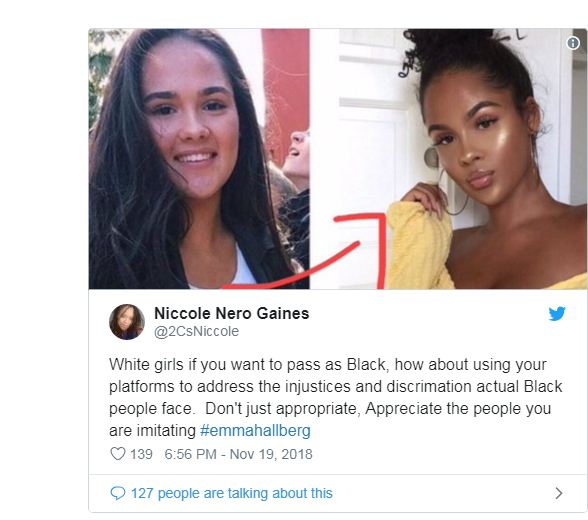Like the tweet with the heart icon
This screenshot has height=520, width=588.
click(118, 454)
